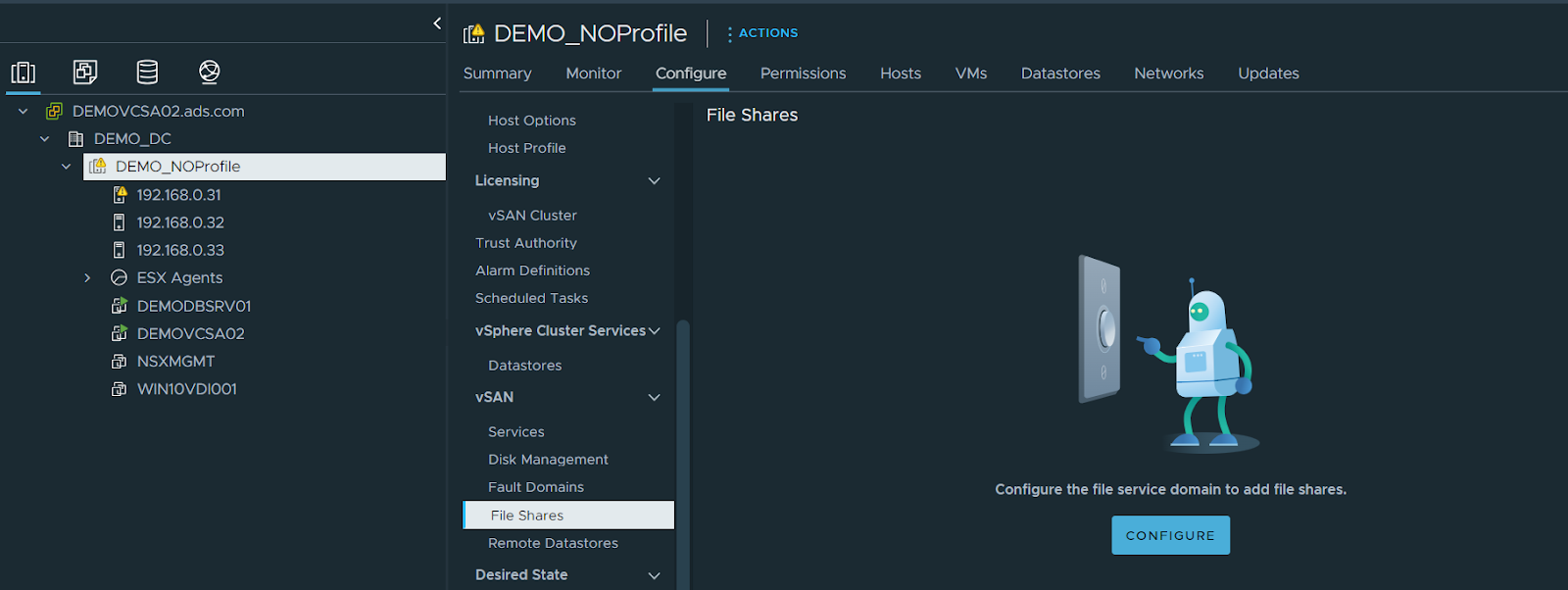This screenshot has height=590, width=1568.
Task: Open the Updates tab
Action: click(1268, 73)
